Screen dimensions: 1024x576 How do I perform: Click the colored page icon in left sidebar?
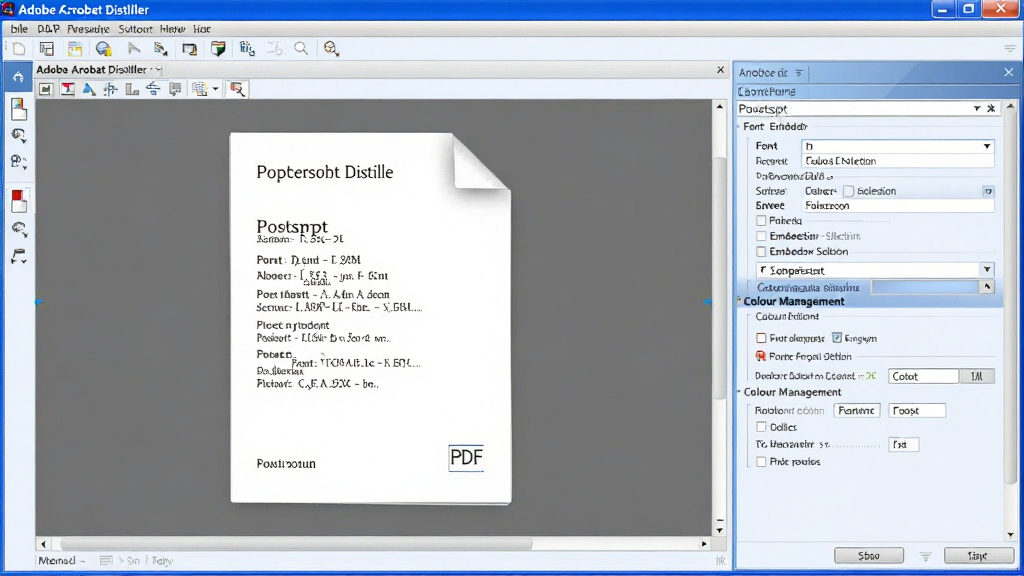pos(19,109)
